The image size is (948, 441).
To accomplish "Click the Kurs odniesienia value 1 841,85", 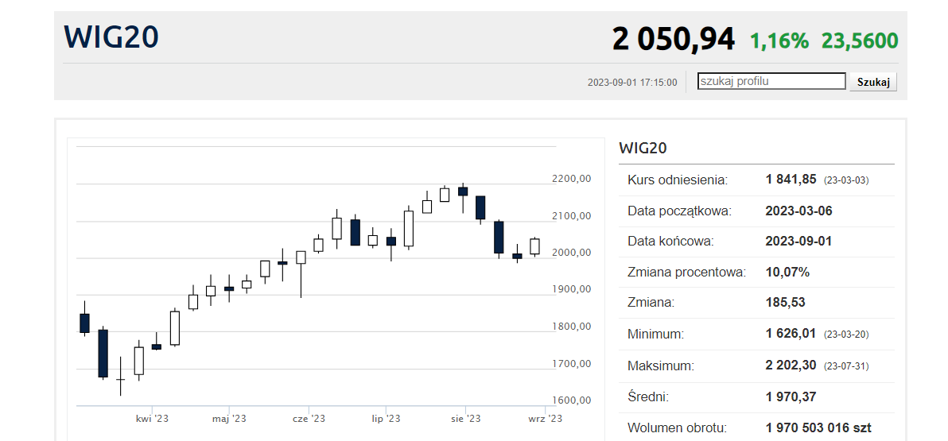I will pyautogui.click(x=791, y=180).
